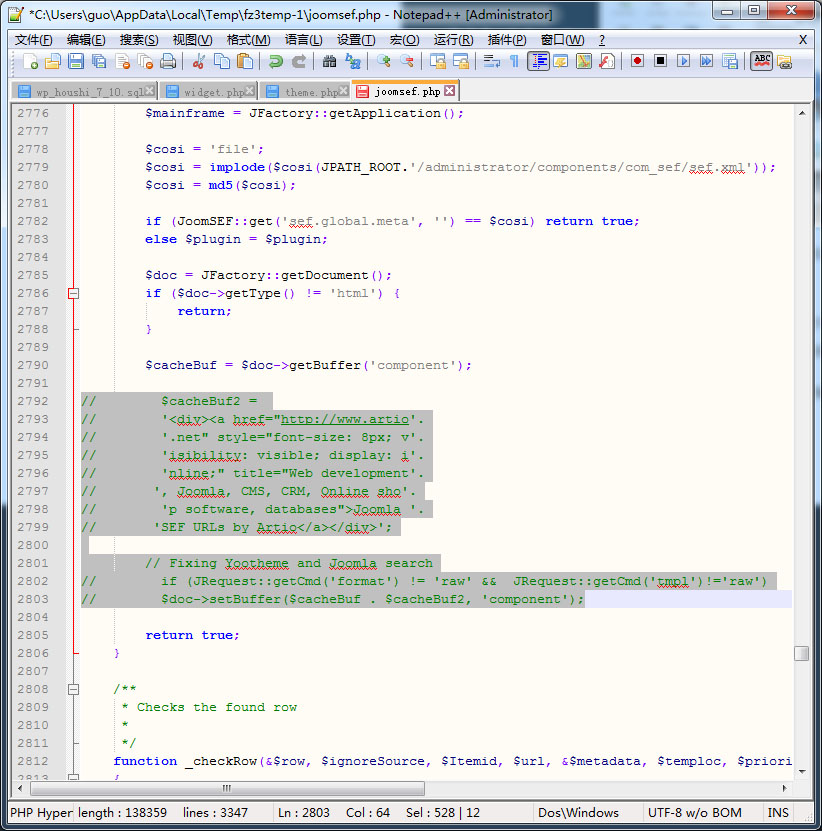822x831 pixels.
Task: Collapse the code fold at line 2786
Action: click(72, 293)
